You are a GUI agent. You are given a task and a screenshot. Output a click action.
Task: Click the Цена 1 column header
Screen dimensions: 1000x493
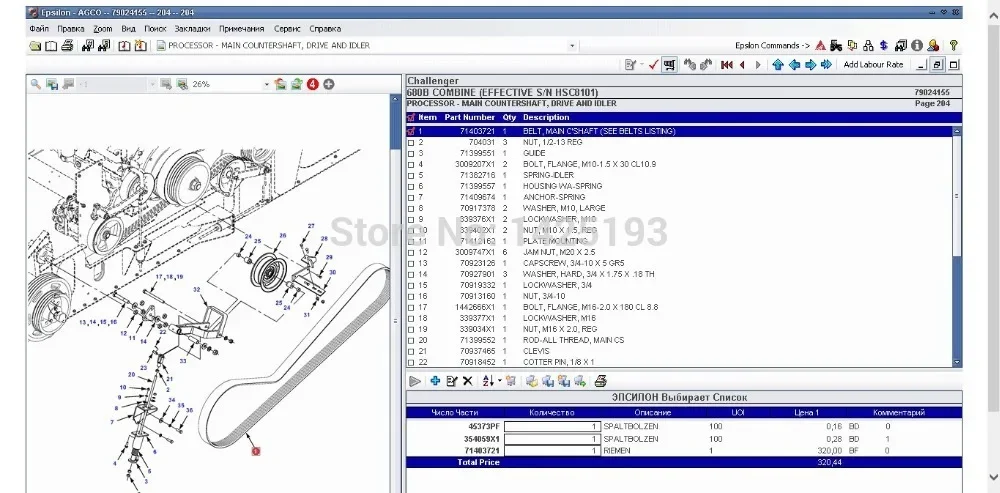click(807, 413)
